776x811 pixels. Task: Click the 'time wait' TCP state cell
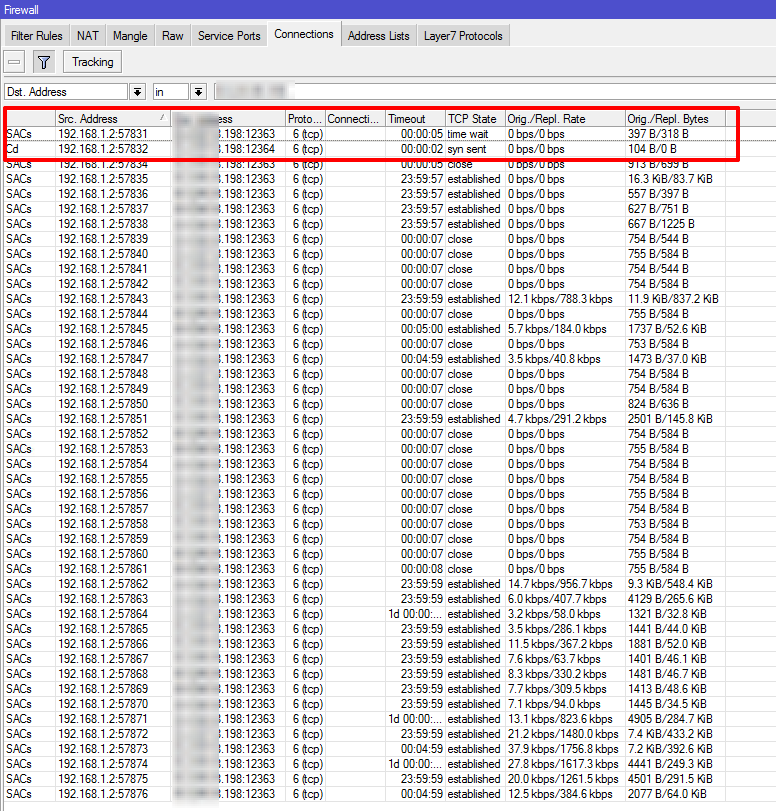click(468, 134)
